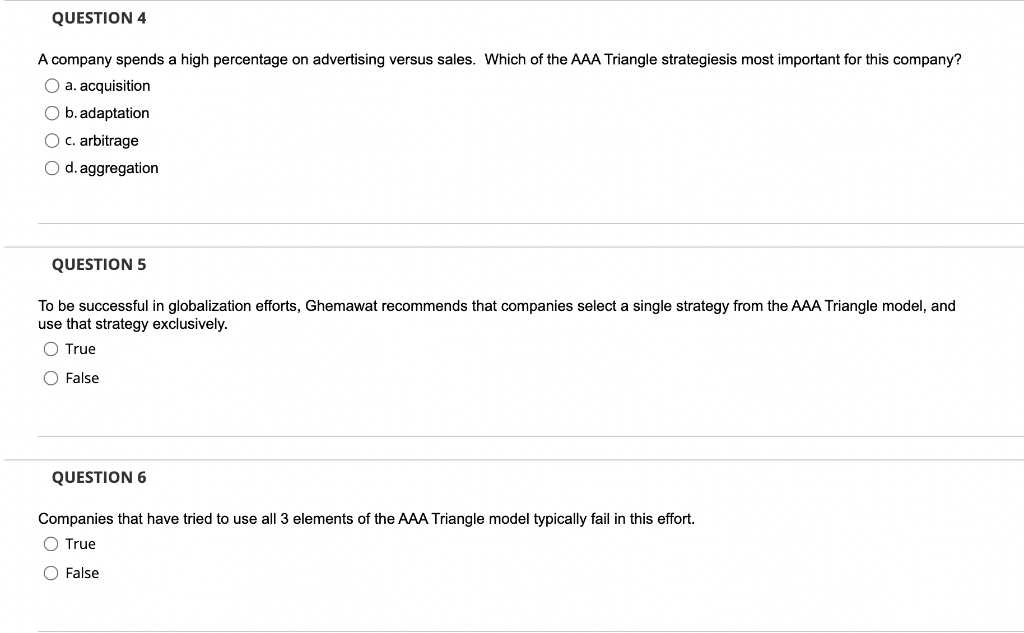This screenshot has width=1024, height=633.
Task: Click the QUESTION 5 heading
Action: coord(99,264)
